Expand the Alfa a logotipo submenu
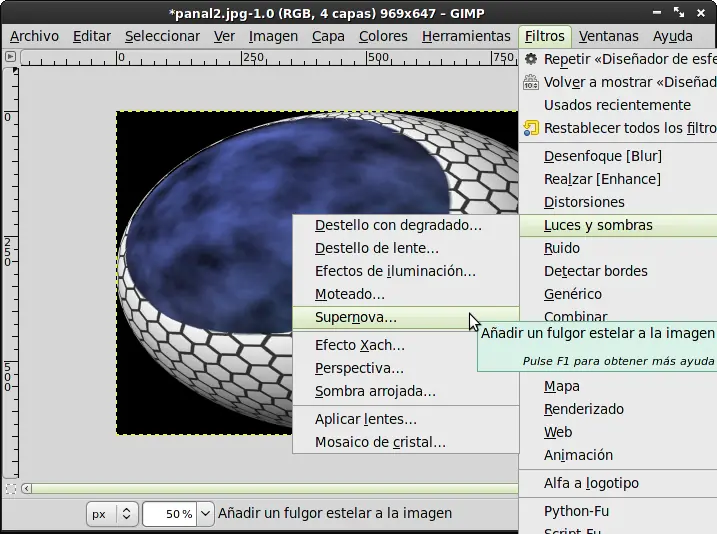 tap(618, 483)
